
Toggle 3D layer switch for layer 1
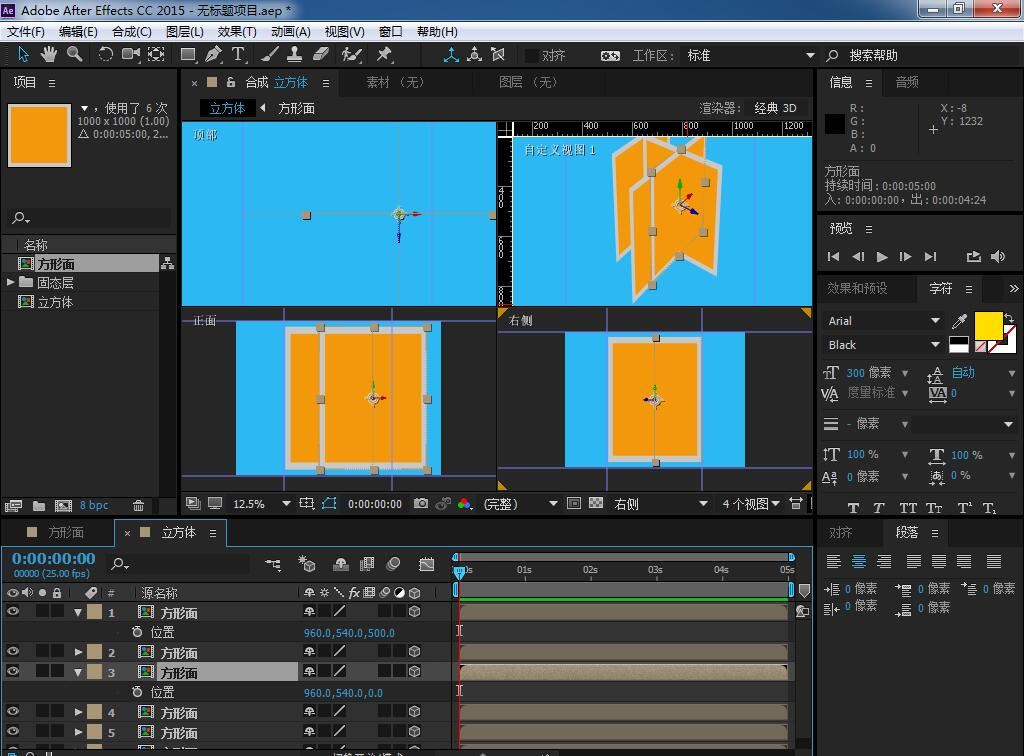point(414,612)
